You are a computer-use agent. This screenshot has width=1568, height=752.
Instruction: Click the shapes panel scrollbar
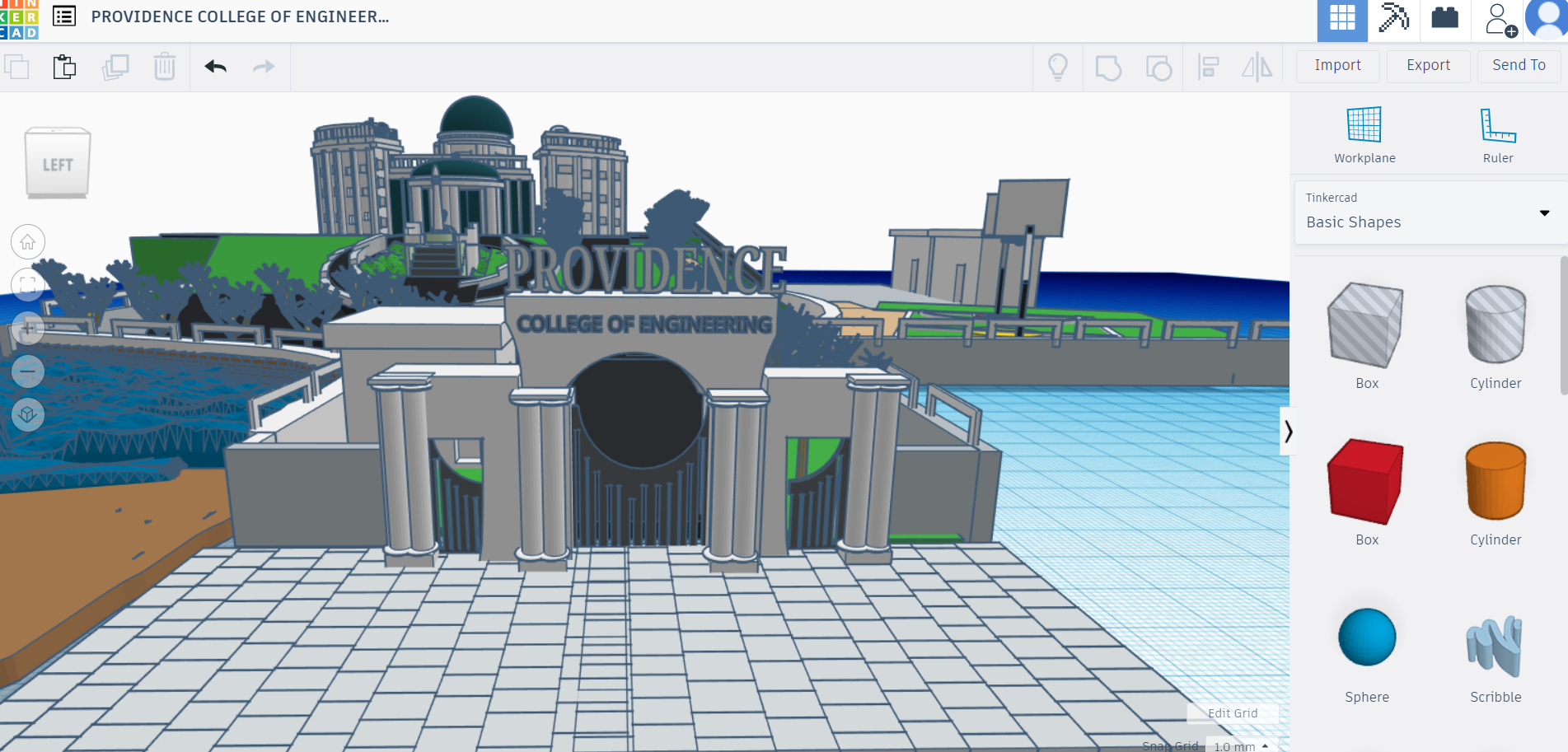(1564, 325)
